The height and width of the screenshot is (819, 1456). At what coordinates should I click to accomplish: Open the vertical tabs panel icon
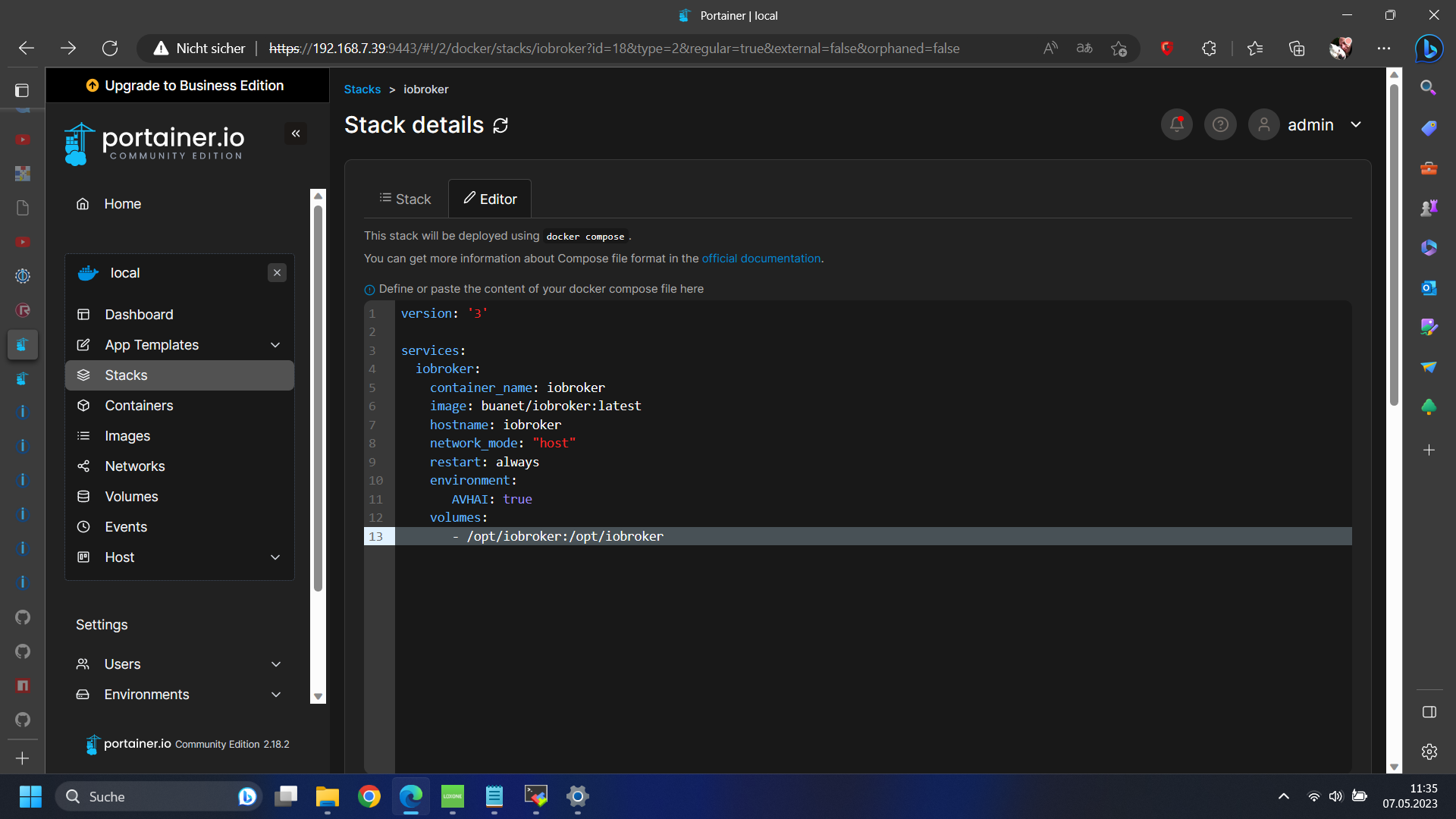(x=22, y=90)
